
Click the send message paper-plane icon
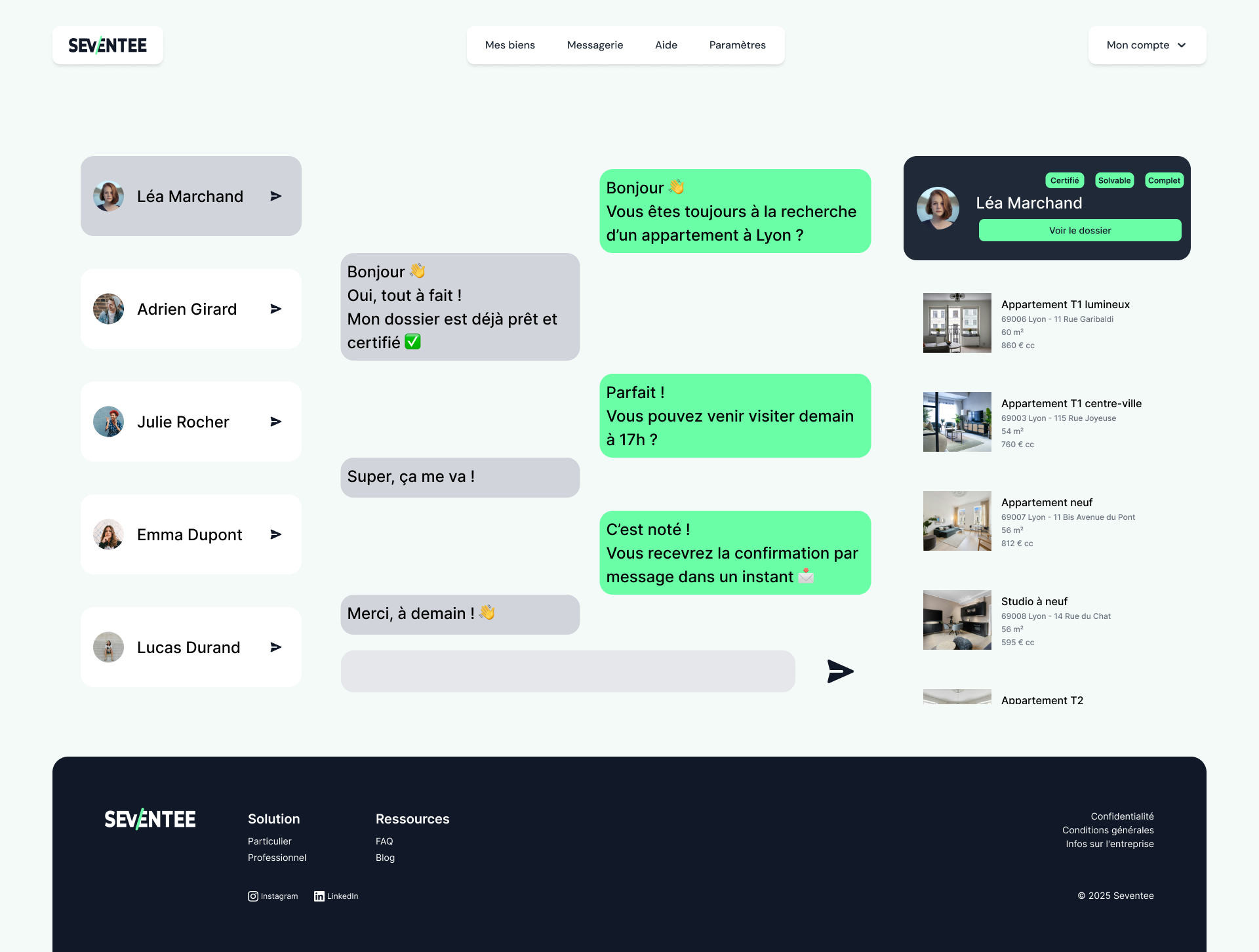(840, 671)
